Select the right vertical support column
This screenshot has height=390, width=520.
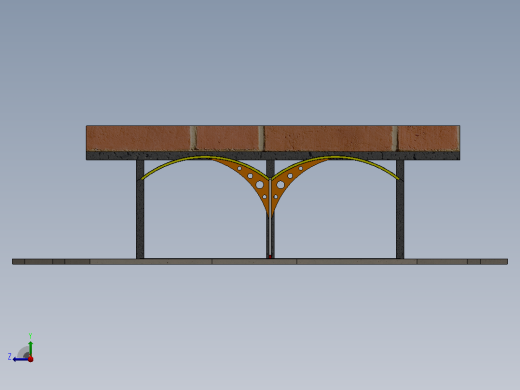point(400,209)
